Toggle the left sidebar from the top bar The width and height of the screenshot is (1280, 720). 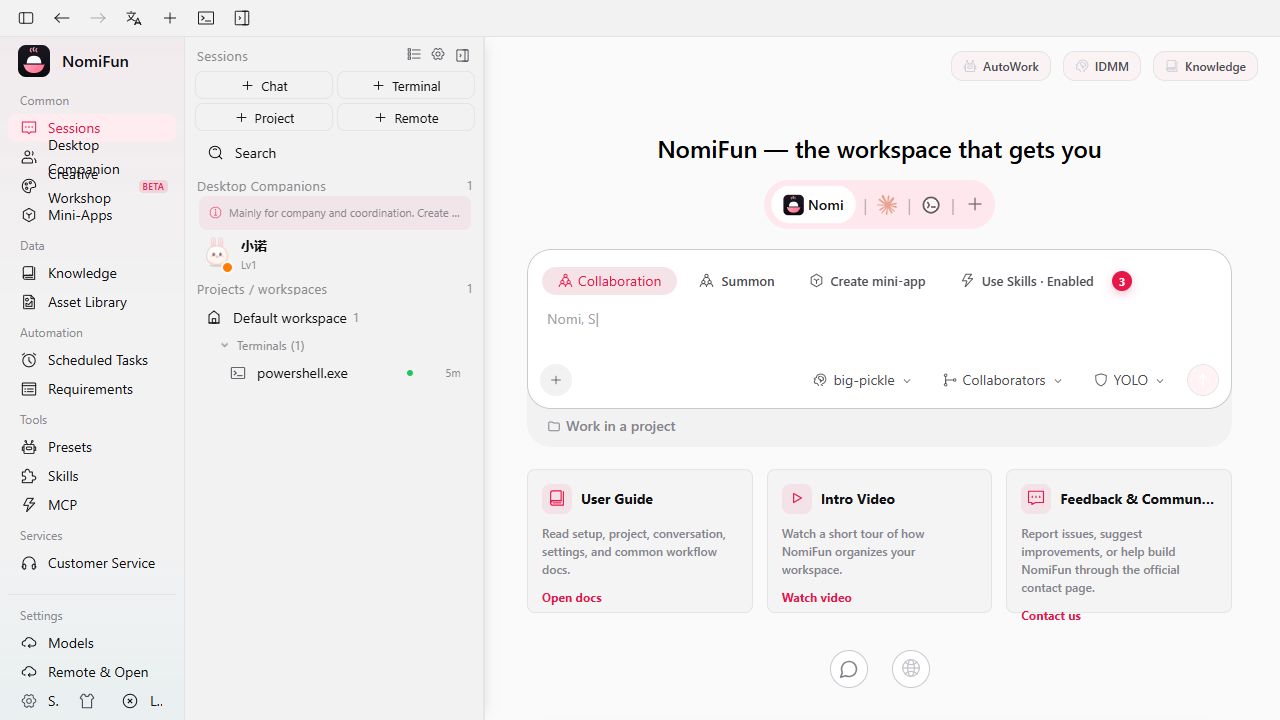[x=26, y=18]
